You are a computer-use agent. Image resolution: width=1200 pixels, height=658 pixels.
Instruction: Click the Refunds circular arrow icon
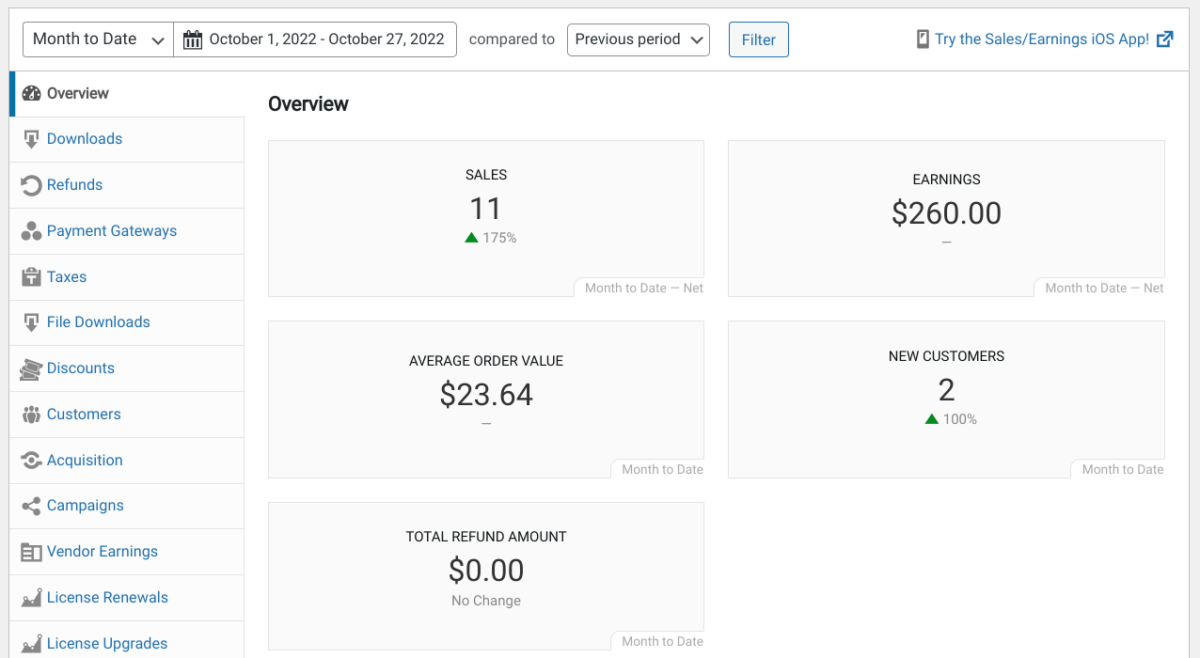[31, 185]
